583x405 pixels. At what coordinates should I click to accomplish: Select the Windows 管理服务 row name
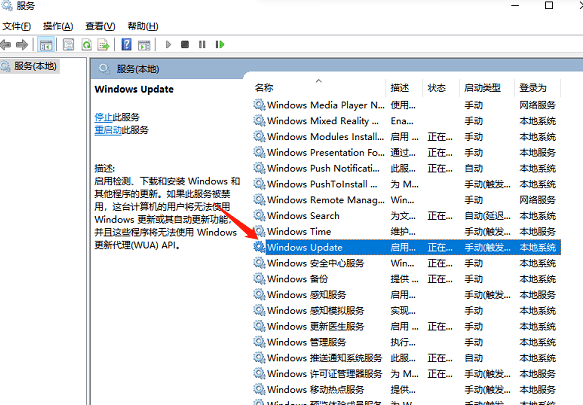tap(306, 342)
